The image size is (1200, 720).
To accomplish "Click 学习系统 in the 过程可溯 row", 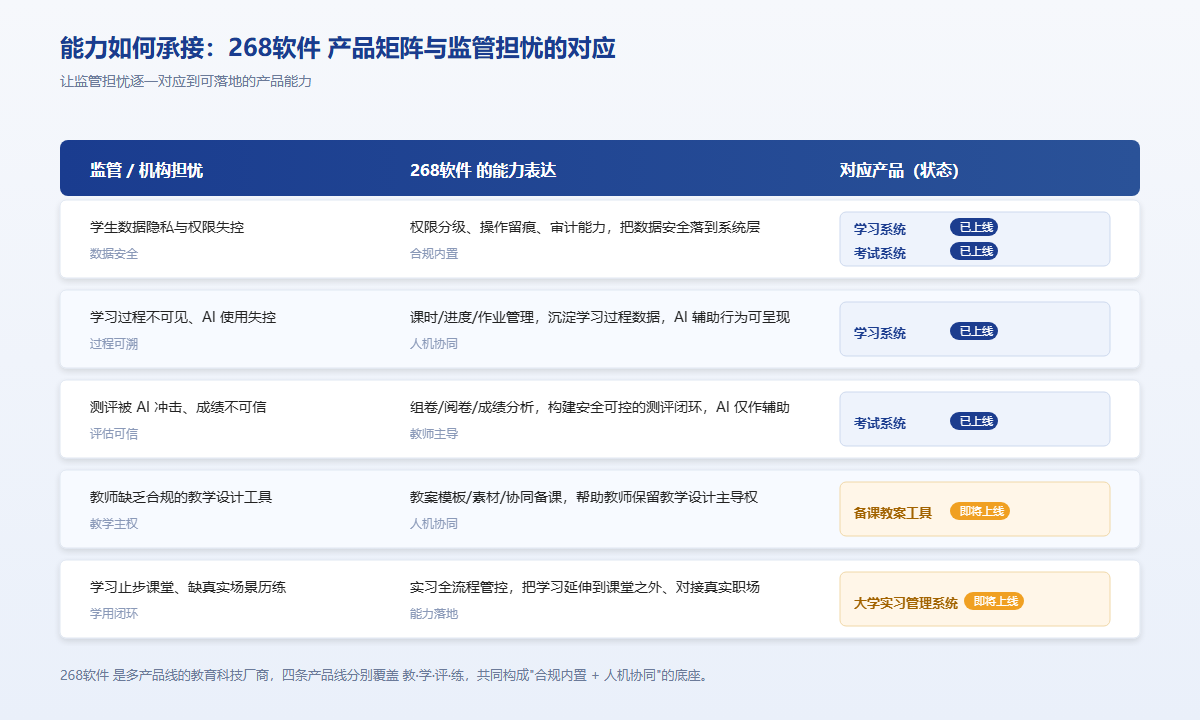I will [880, 333].
